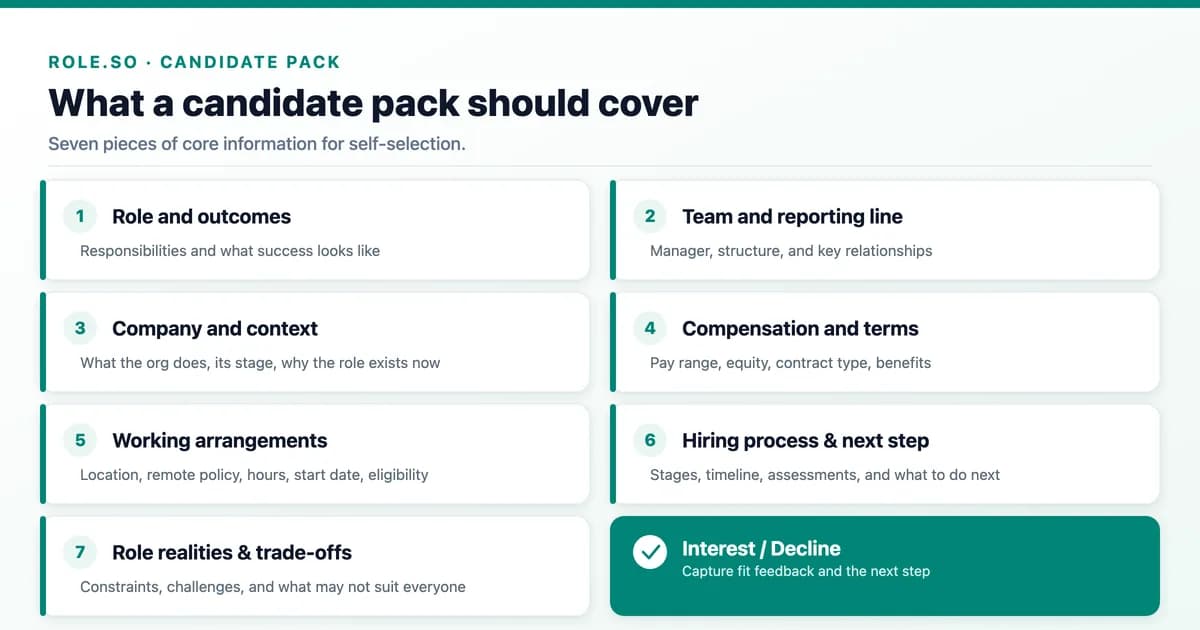
Task: Click the Company and context heading
Action: (x=215, y=328)
